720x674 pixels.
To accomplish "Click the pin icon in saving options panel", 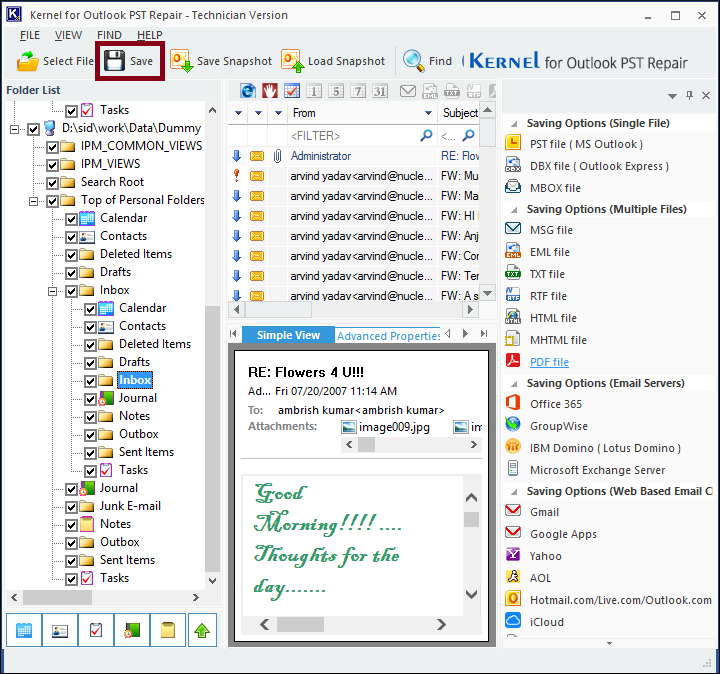I will 689,95.
